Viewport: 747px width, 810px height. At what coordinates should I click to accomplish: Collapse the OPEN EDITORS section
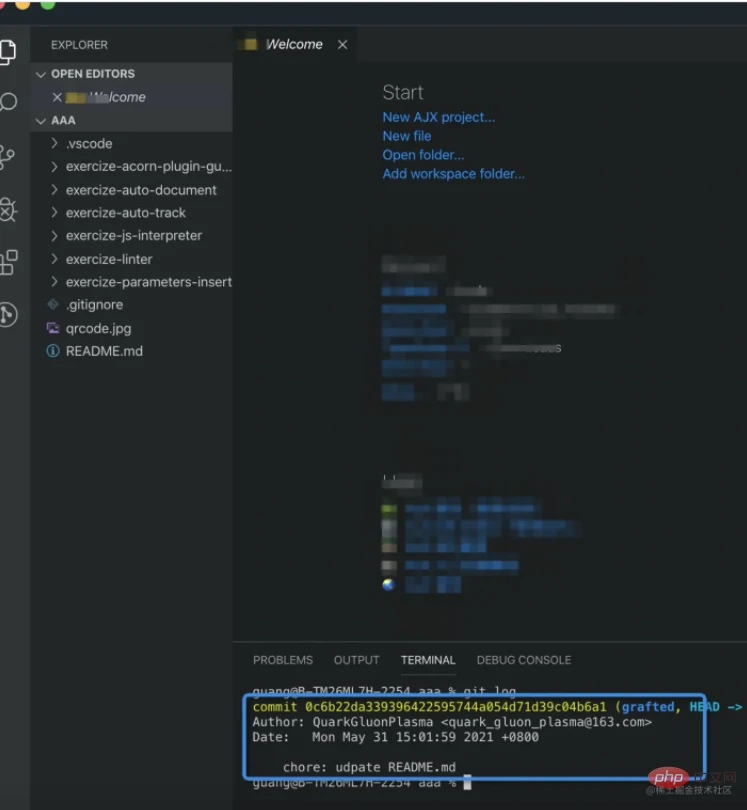[x=41, y=74]
